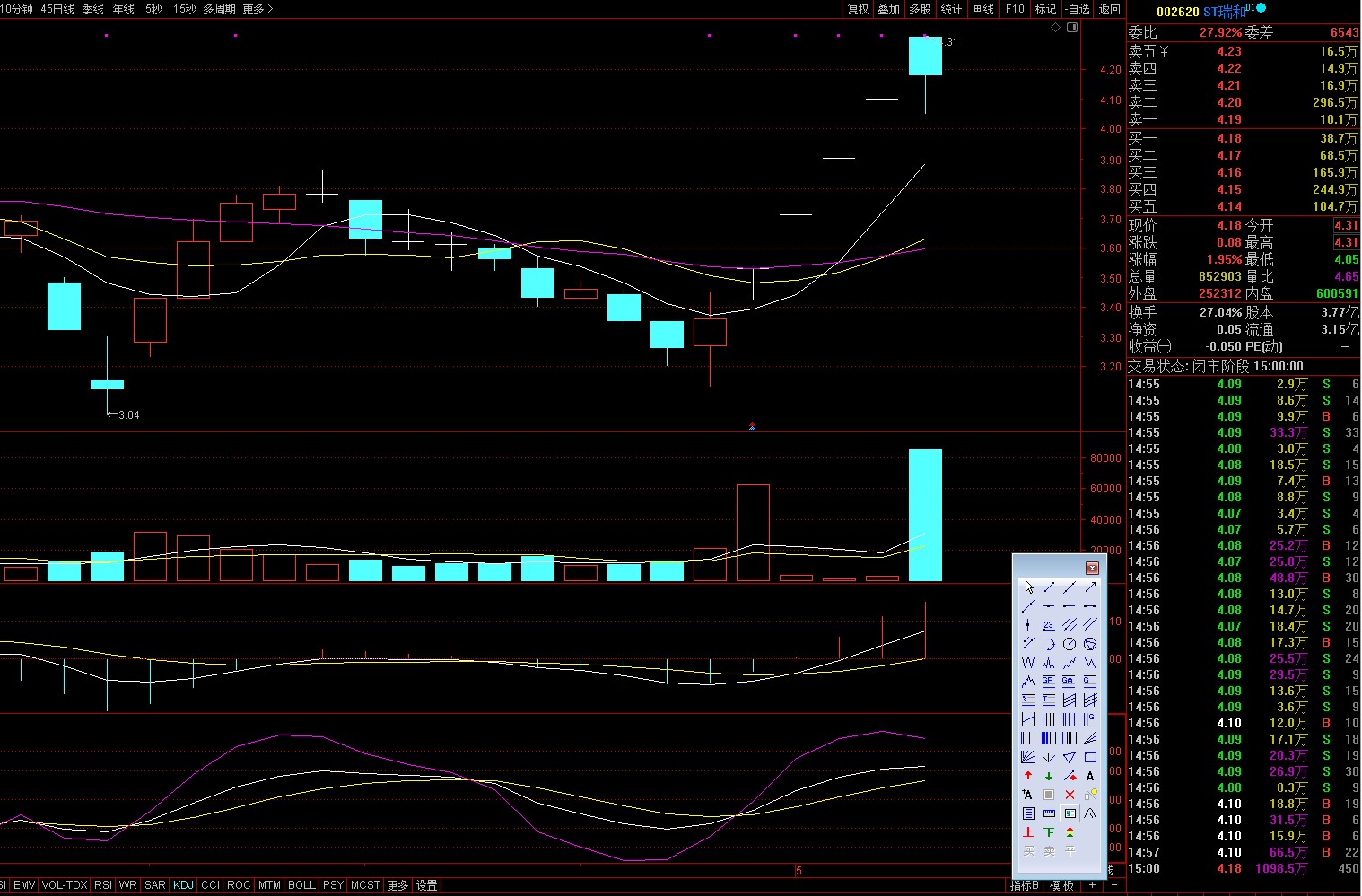Select the PSY indicator tab
The width and height of the screenshot is (1362, 896).
pos(333,885)
